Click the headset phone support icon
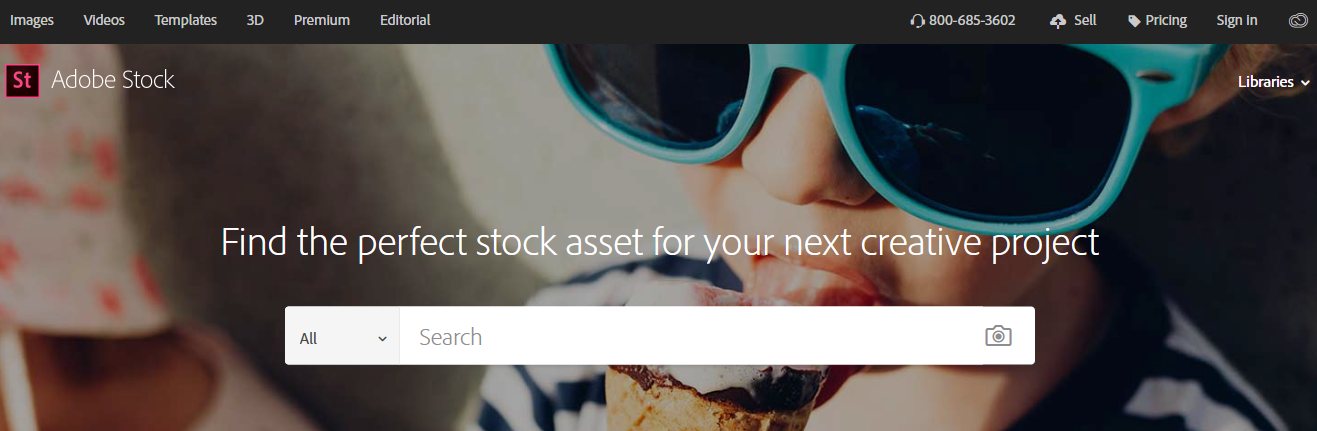The height and width of the screenshot is (431, 1317). [x=917, y=21]
